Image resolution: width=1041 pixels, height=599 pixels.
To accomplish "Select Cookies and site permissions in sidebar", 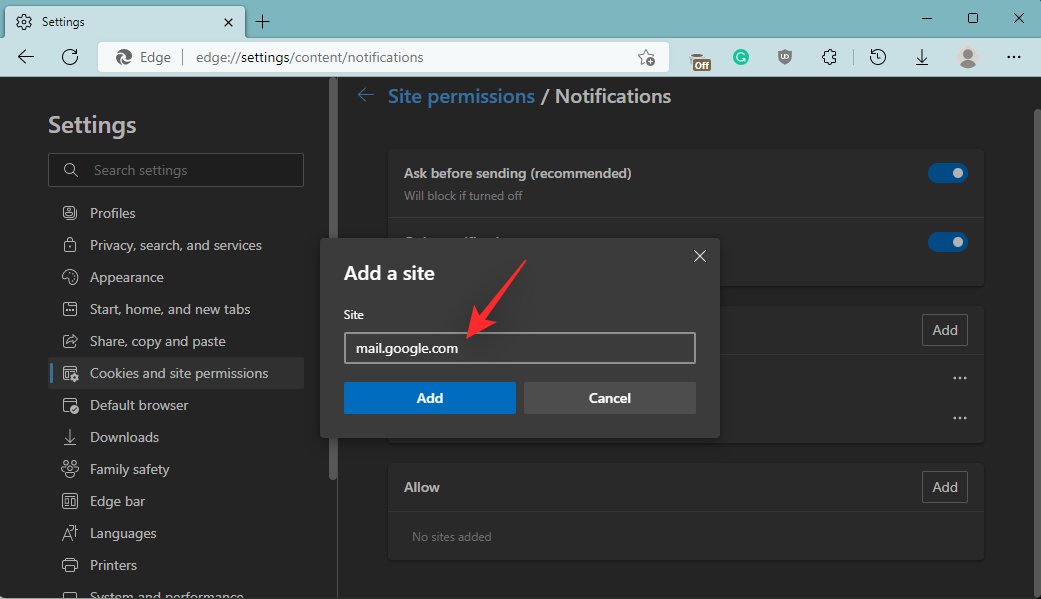I will click(x=178, y=373).
